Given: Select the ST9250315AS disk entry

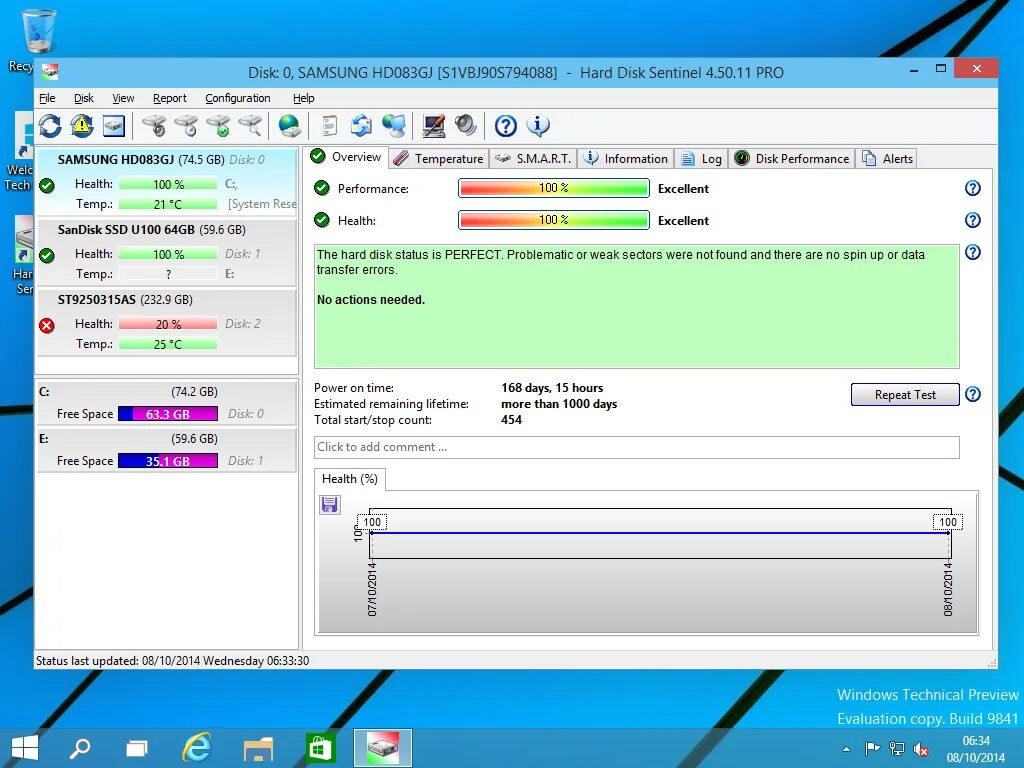Looking at the screenshot, I should (167, 323).
